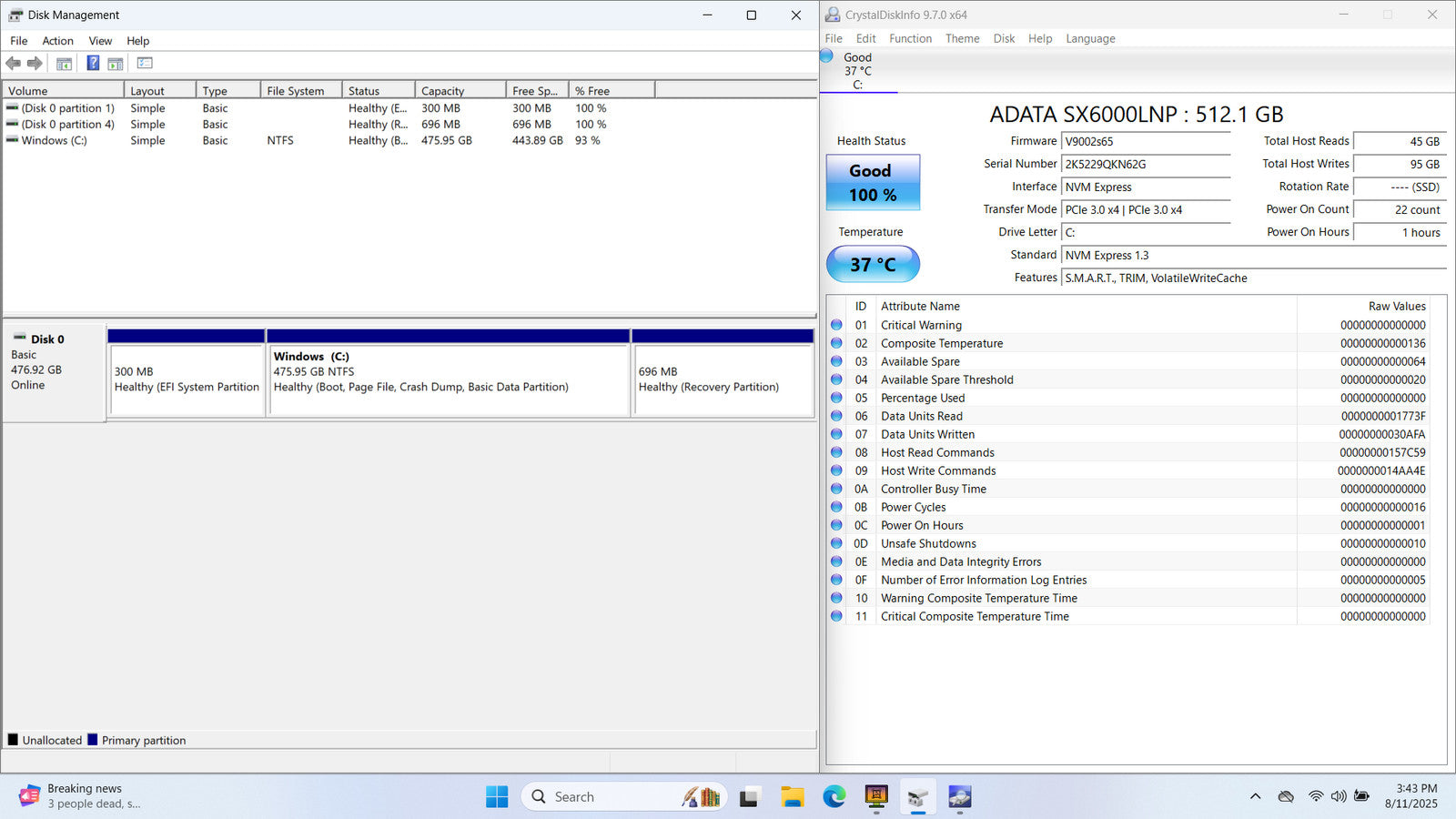This screenshot has height=819, width=1456.
Task: Click the 37 °C temperature button
Action: pyautogui.click(x=873, y=265)
